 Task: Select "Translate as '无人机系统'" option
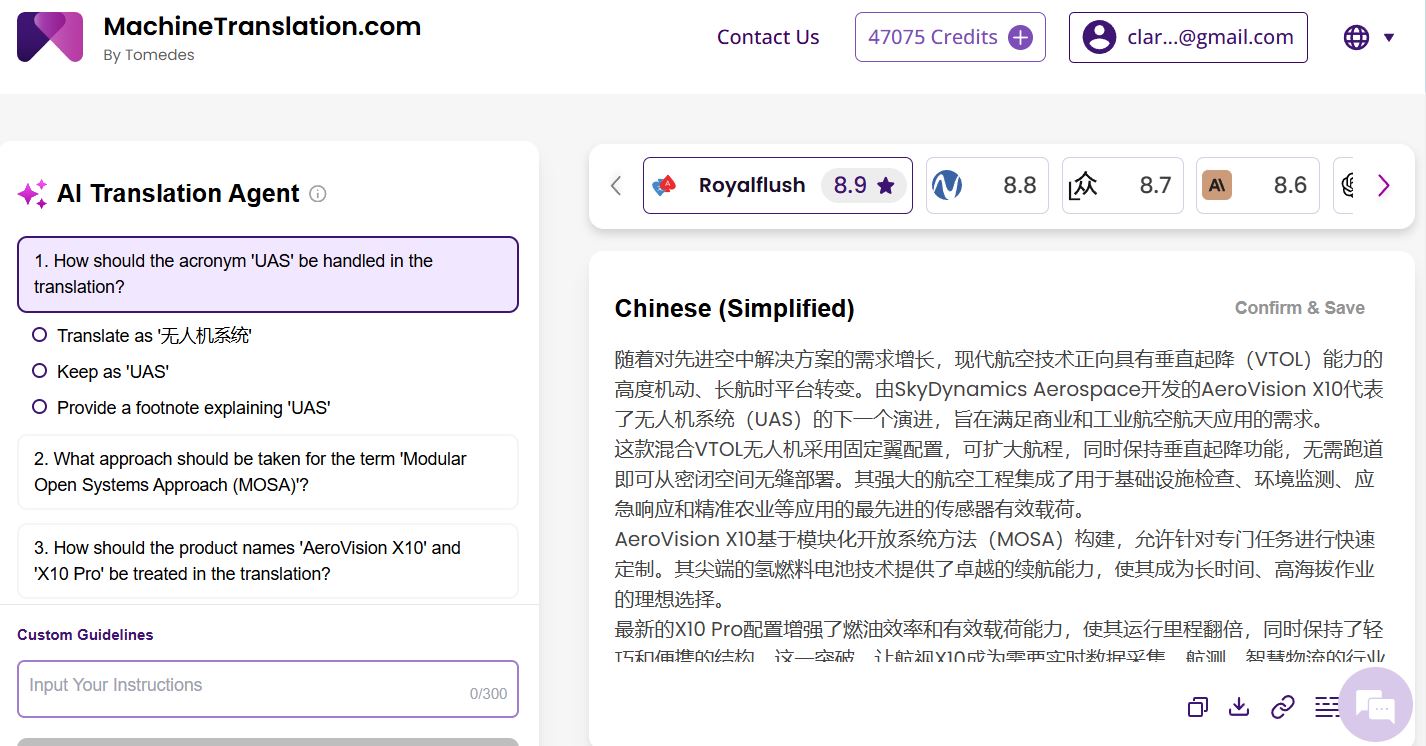(40, 335)
